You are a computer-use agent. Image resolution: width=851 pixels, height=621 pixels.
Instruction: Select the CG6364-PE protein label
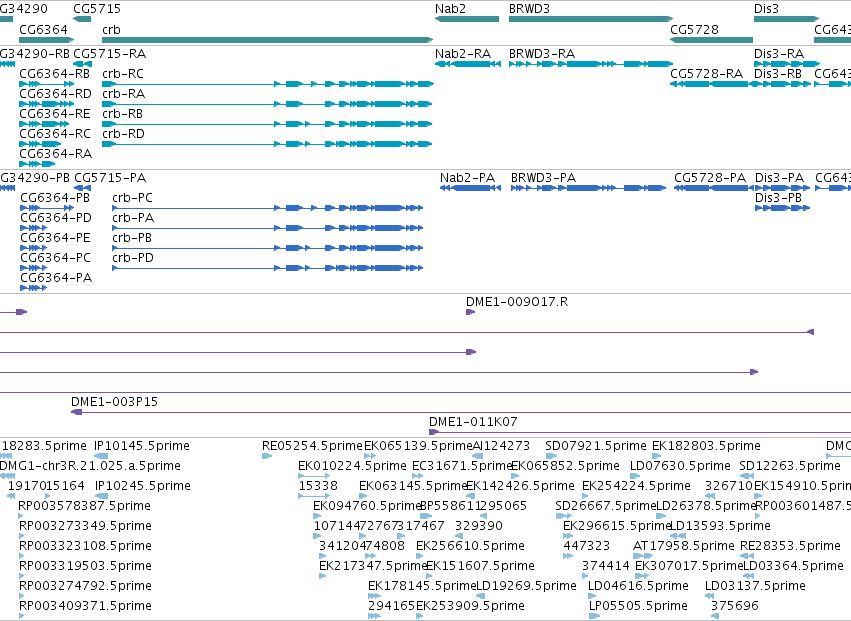pyautogui.click(x=55, y=238)
